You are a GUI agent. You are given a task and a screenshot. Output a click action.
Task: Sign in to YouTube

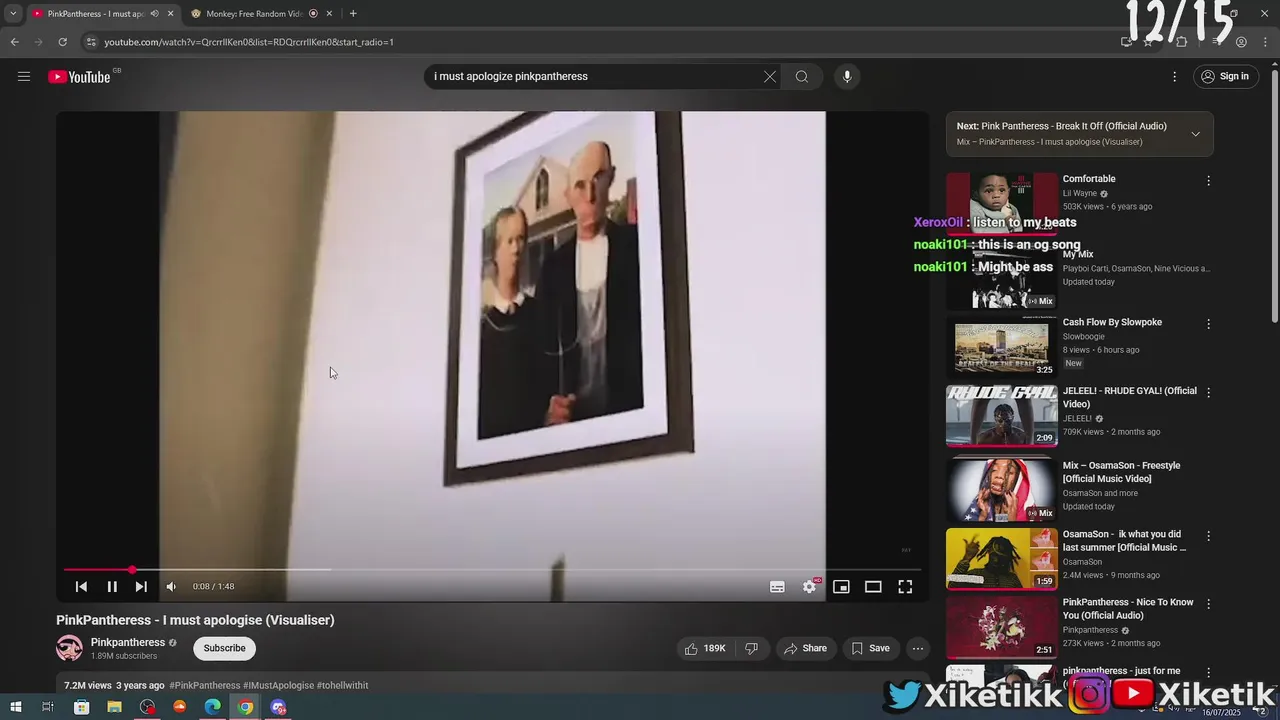[x=1226, y=76]
